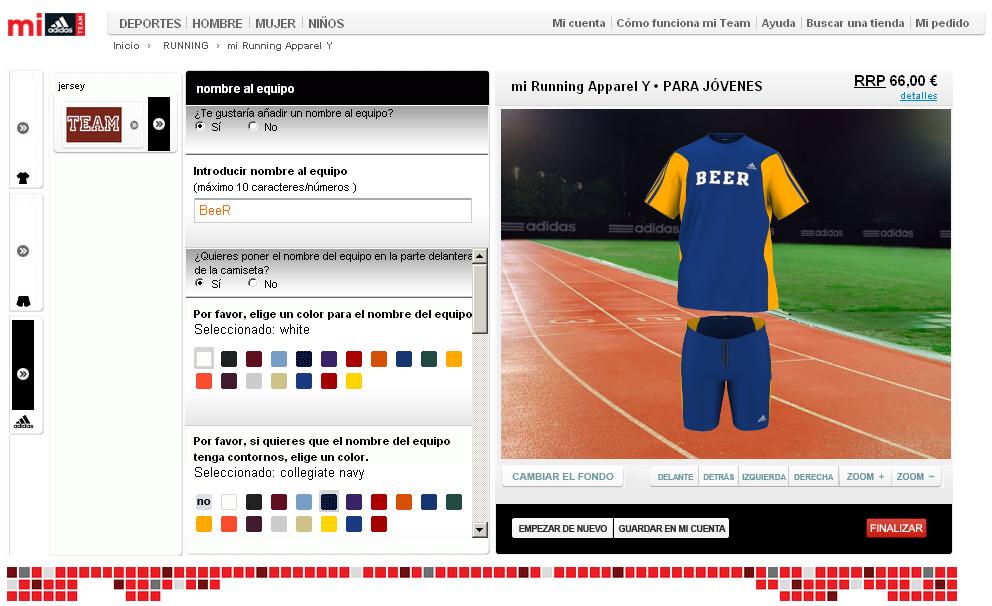Click GUARDAR EN MI CUENTA button
The image size is (992, 606).
671,528
